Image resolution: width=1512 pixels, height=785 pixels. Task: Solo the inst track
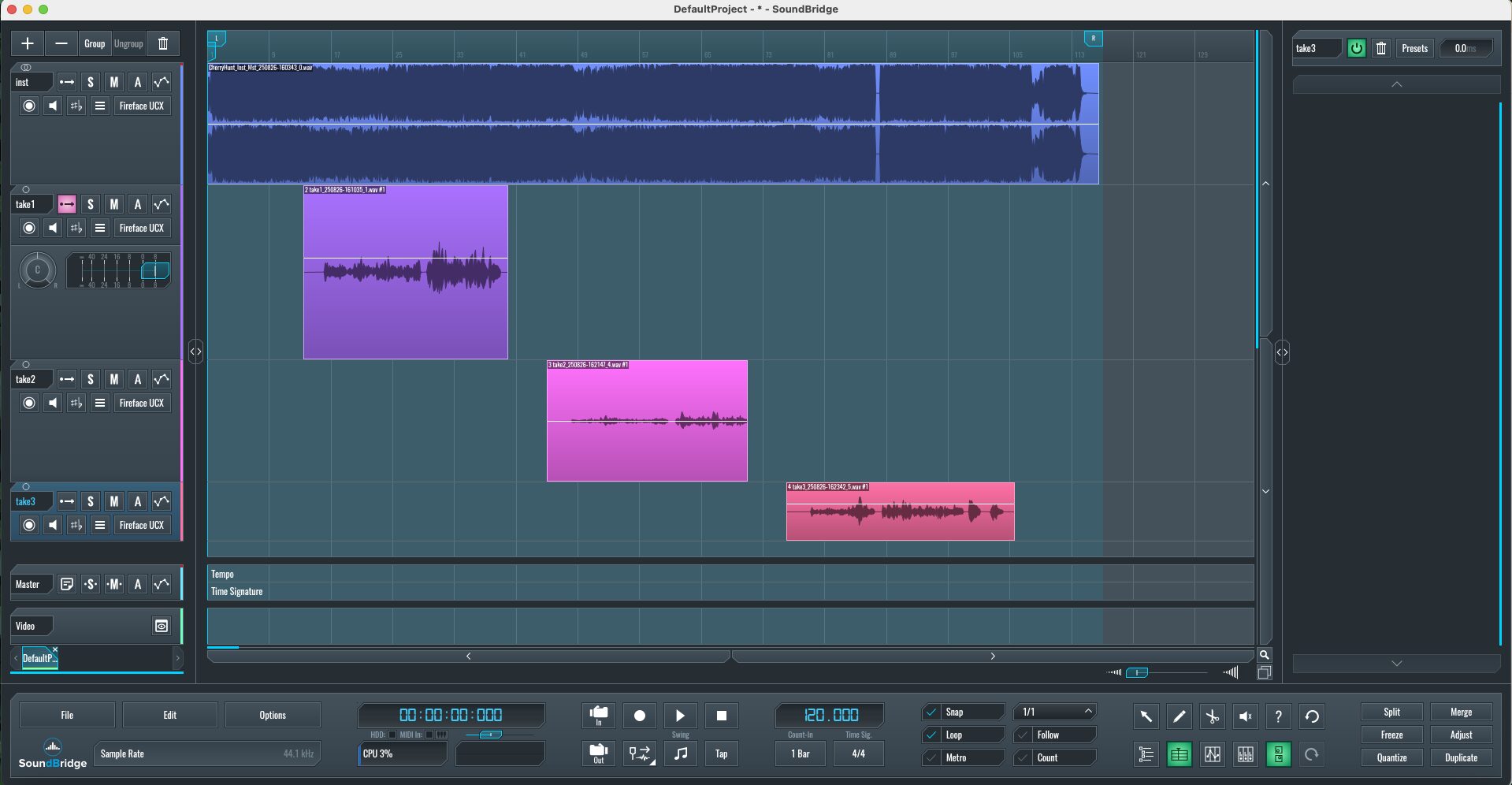[x=91, y=82]
